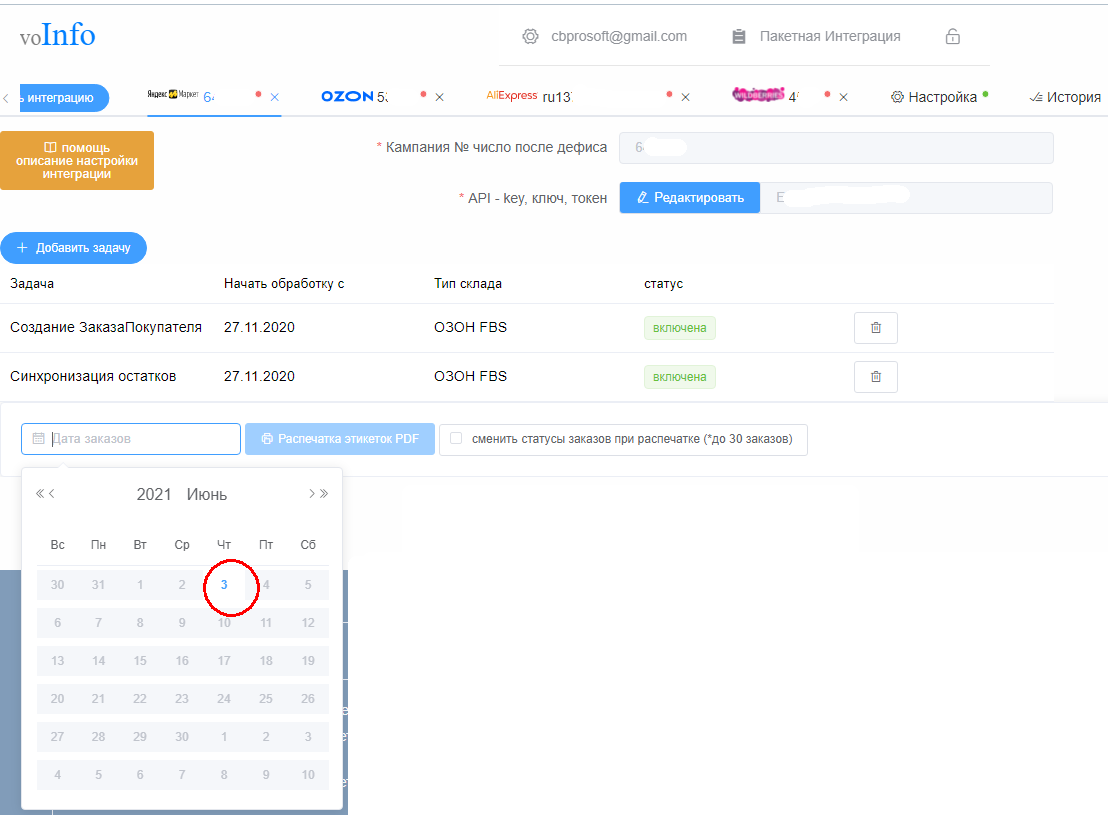Screen dimensions: 1108x815
Task: Close the Wildberries integration tab
Action: [843, 97]
